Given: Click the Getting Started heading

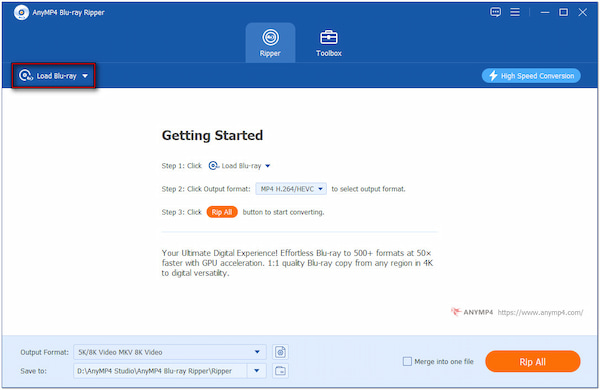Looking at the screenshot, I should pos(212,135).
